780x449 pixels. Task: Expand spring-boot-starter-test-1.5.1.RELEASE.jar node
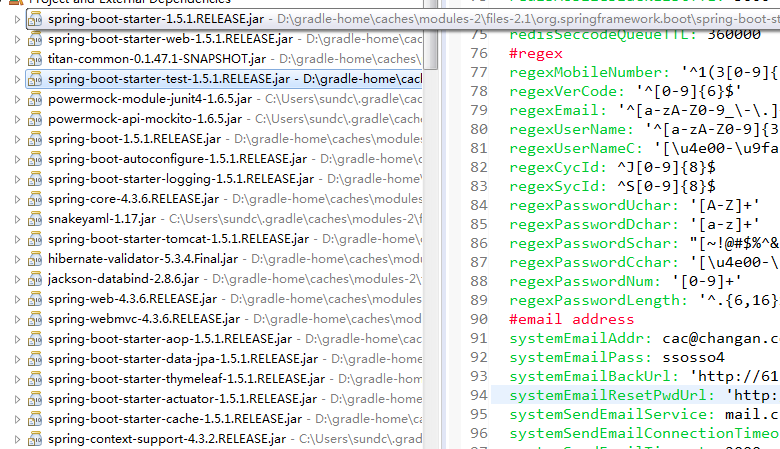click(x=17, y=79)
